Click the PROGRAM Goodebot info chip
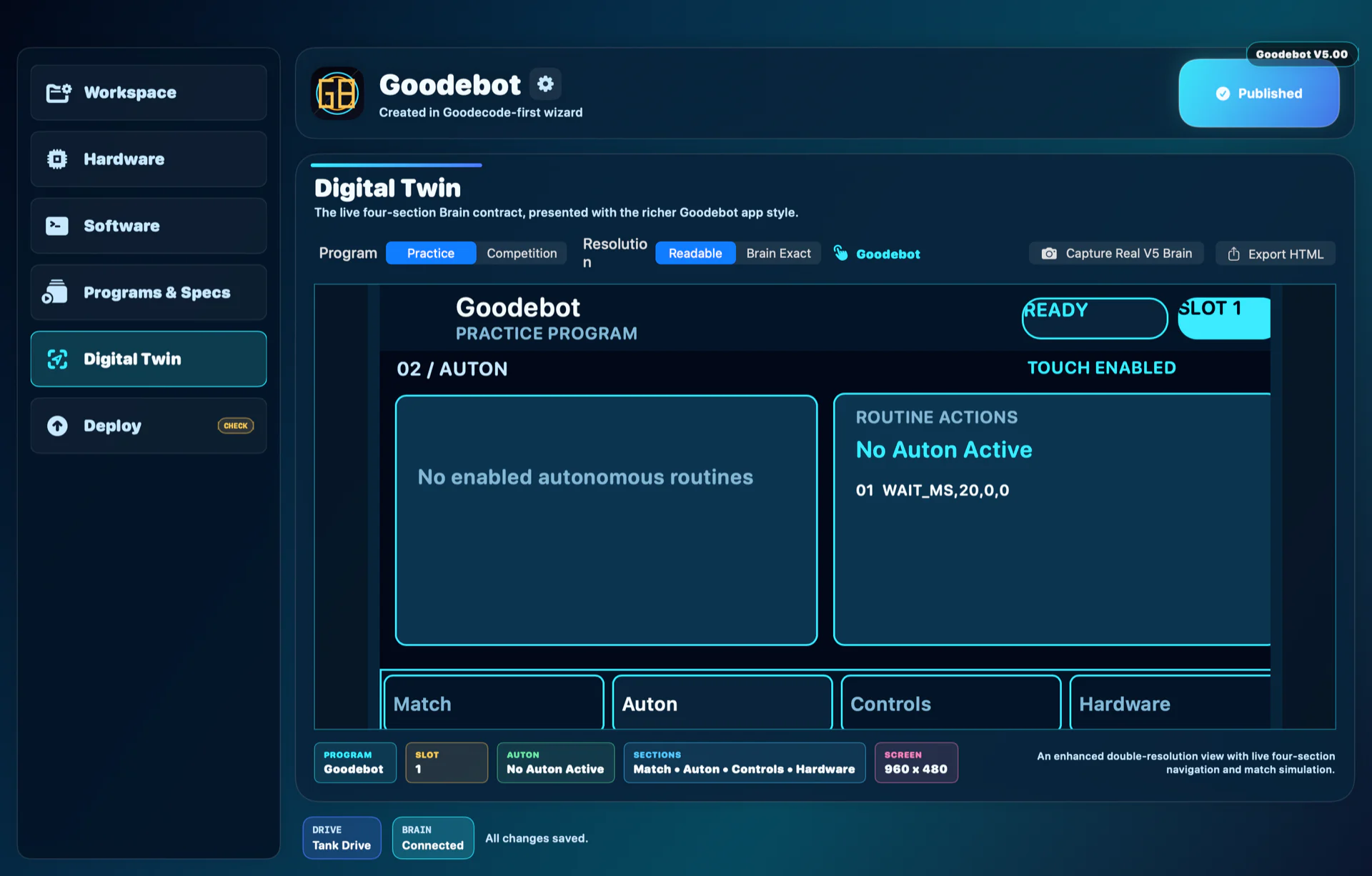The height and width of the screenshot is (876, 1372). point(355,762)
